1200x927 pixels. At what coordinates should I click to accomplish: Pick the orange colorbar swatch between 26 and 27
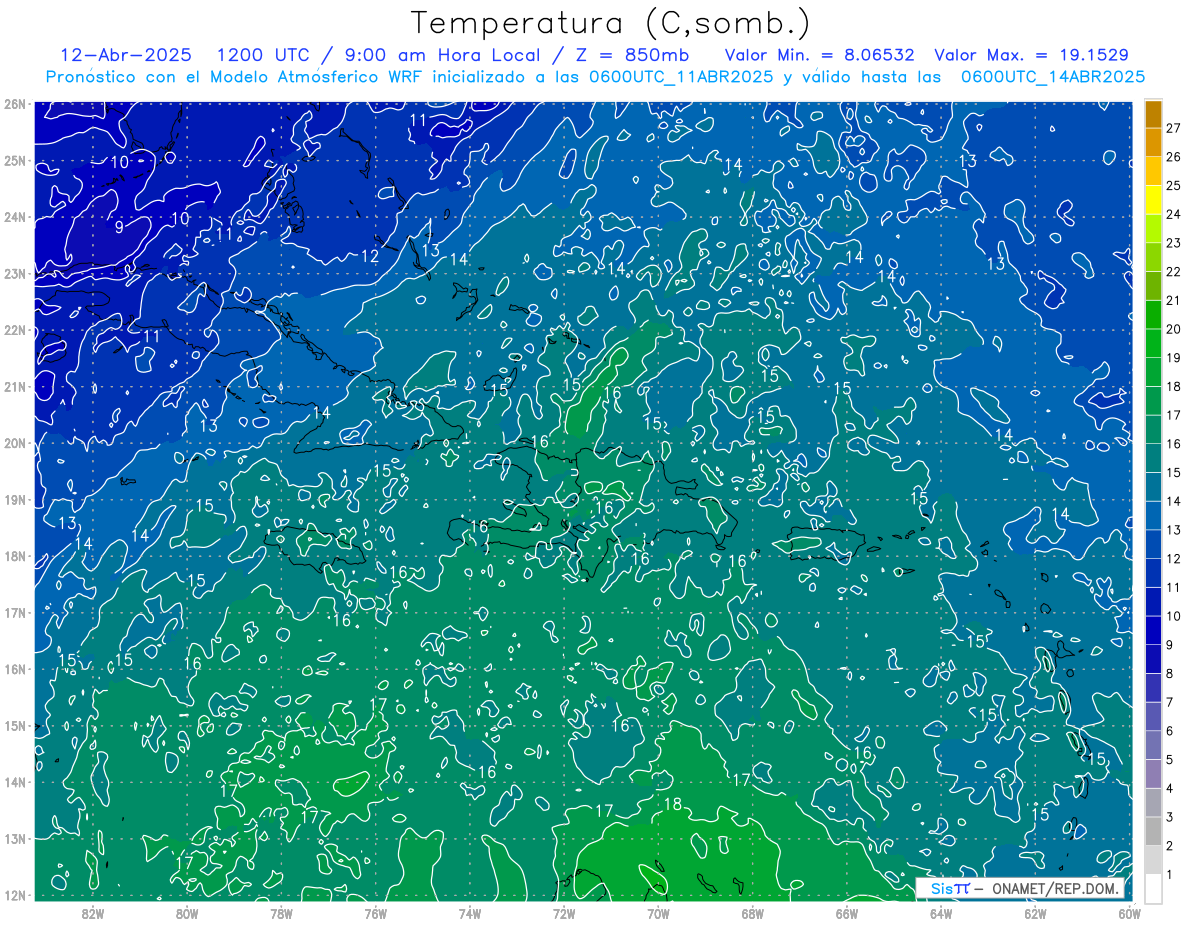(x=1153, y=143)
